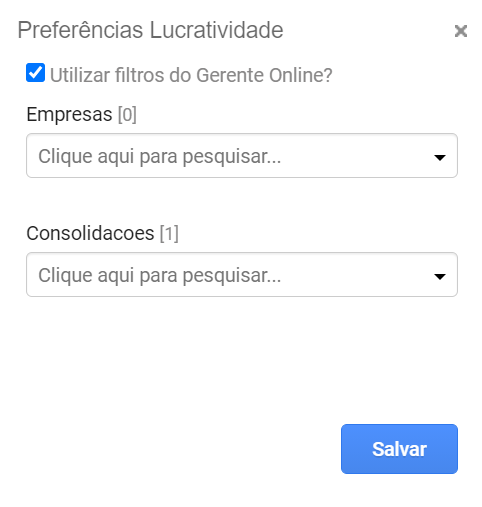
Task: Dismiss the dialog with the gray X icon
Action: point(461,31)
